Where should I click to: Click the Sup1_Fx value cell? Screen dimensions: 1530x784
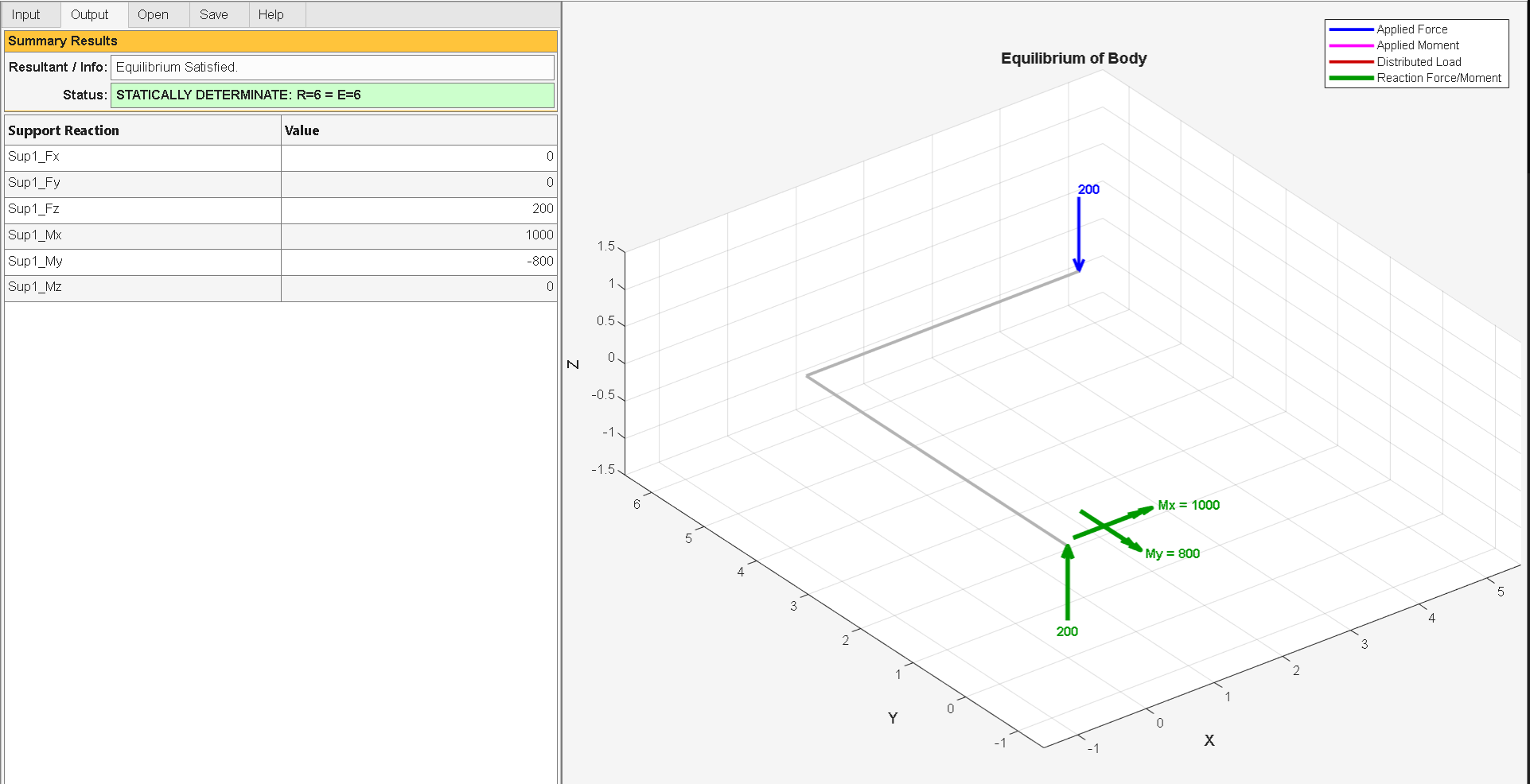click(x=419, y=157)
